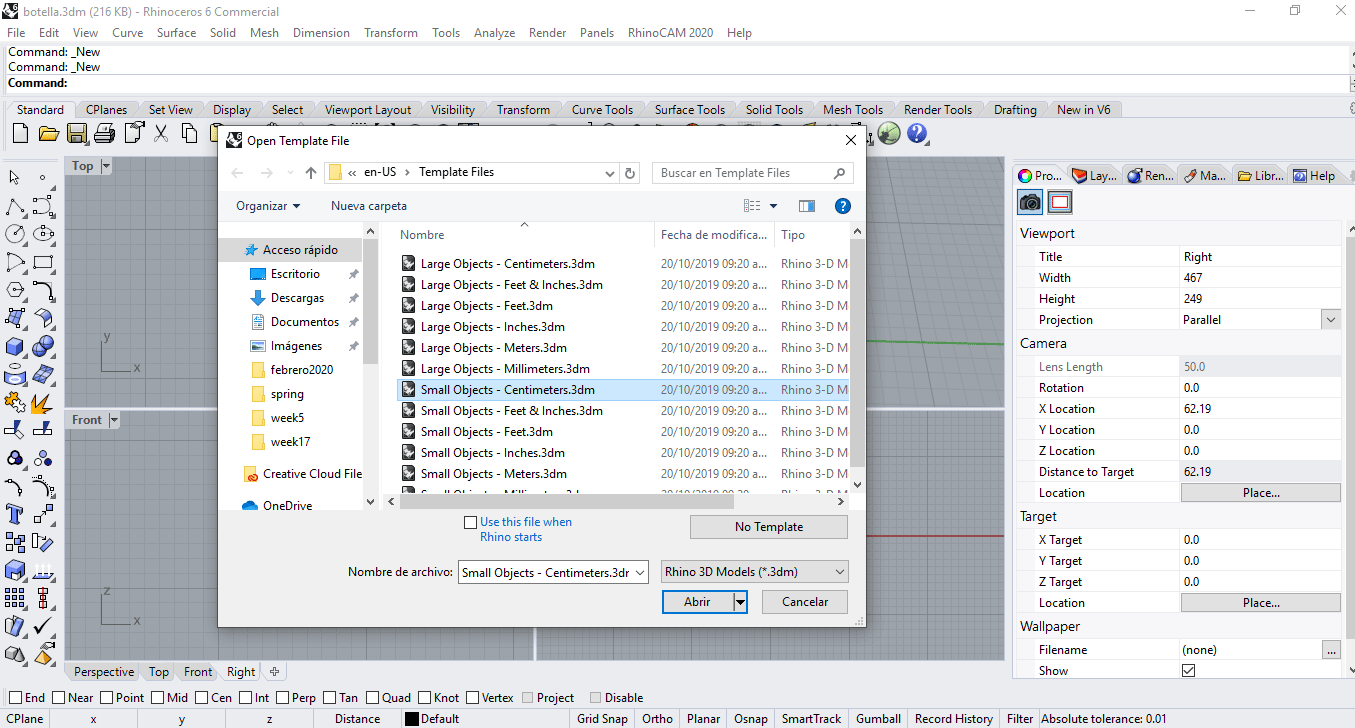The image size is (1355, 728).
Task: Open dialog help with the blue question icon
Action: tap(843, 206)
